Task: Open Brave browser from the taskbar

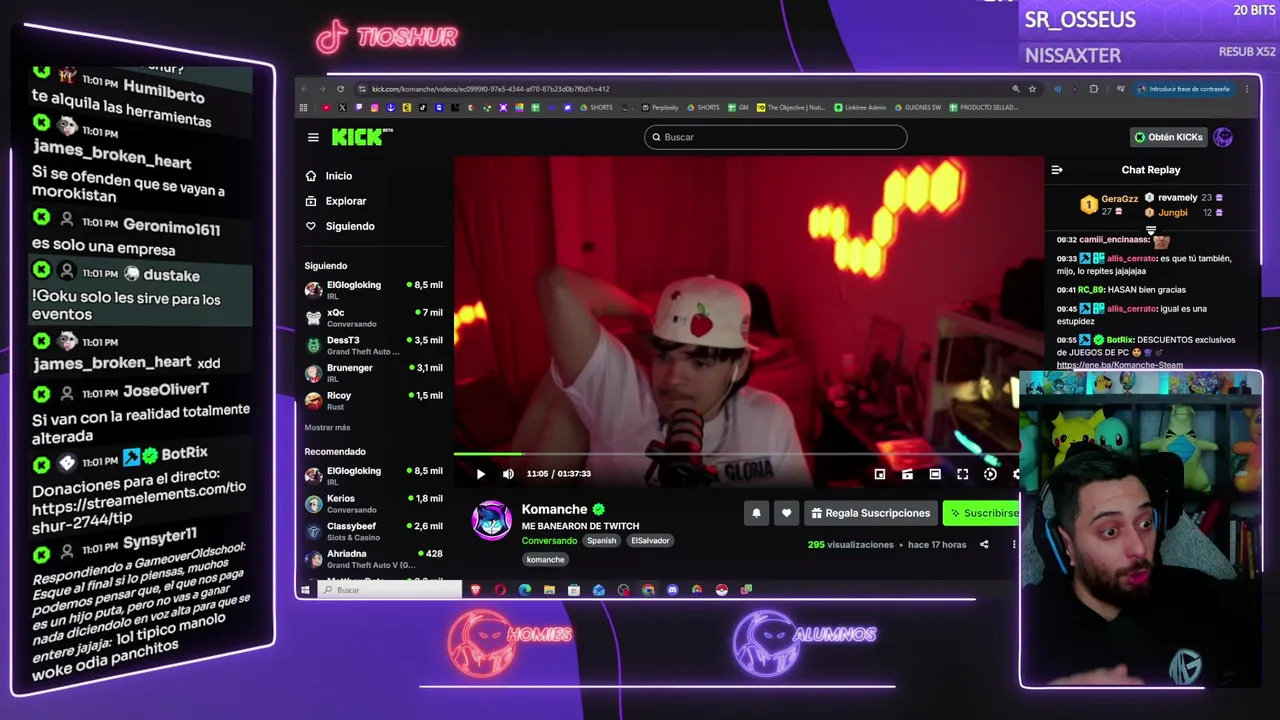Action: click(x=476, y=590)
